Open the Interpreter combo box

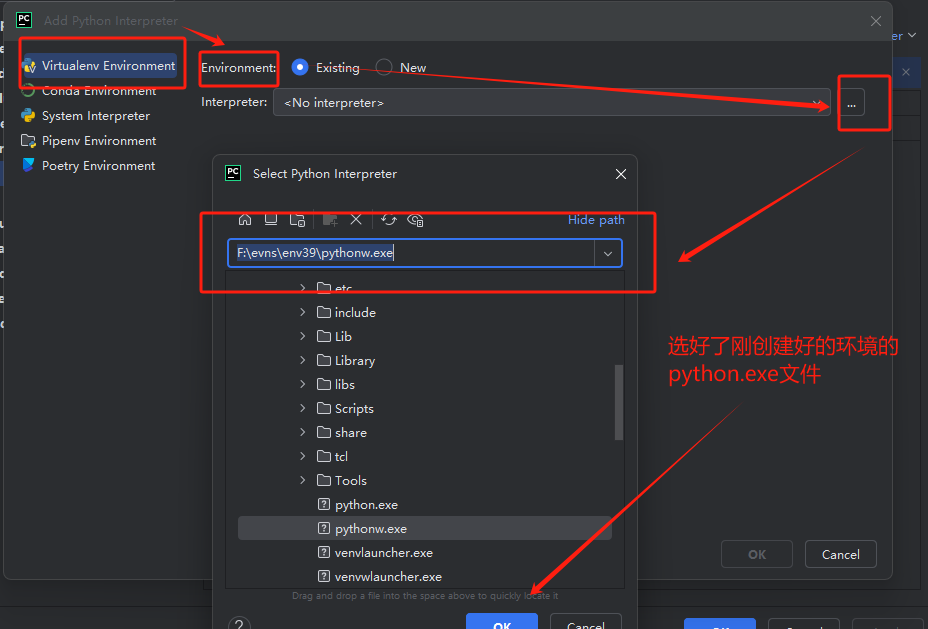[x=552, y=102]
